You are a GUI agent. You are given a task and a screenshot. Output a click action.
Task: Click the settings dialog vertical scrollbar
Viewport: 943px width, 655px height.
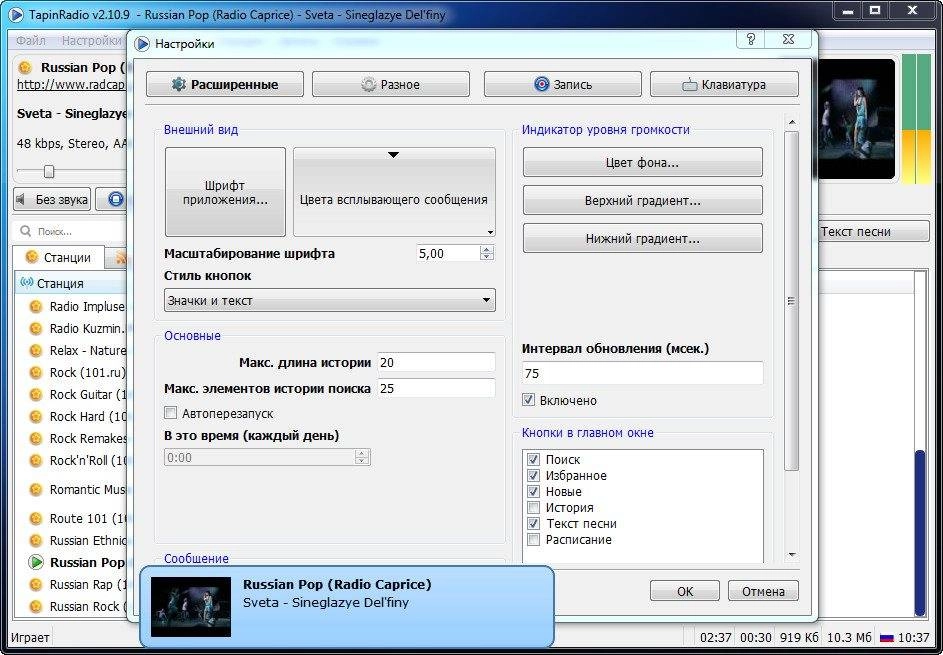pyautogui.click(x=792, y=301)
